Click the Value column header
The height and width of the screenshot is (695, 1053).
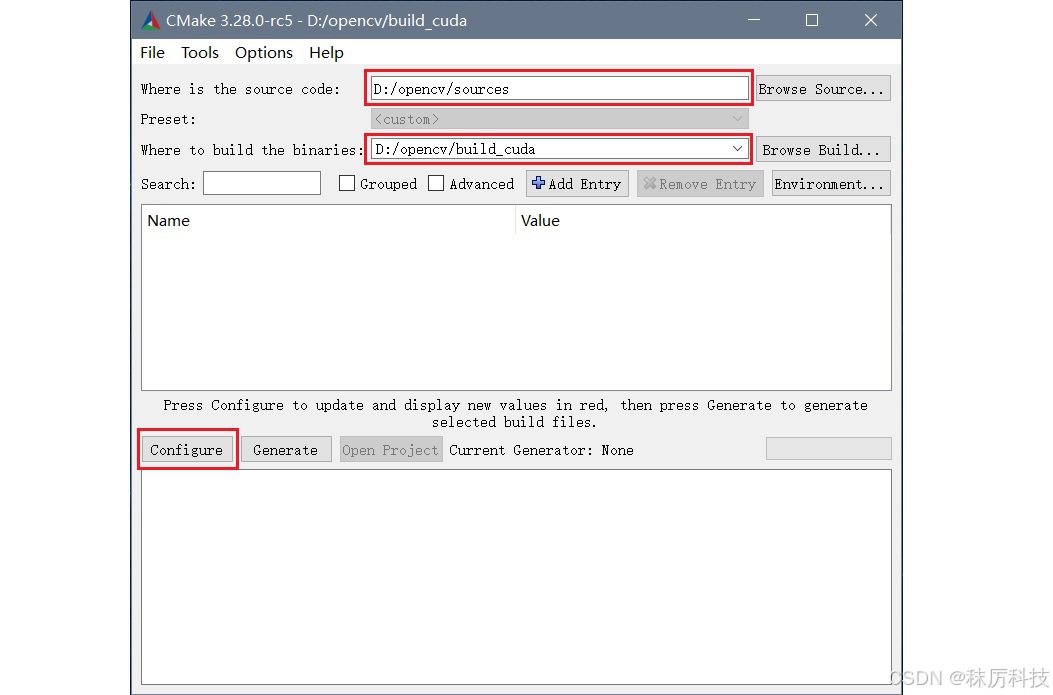[x=703, y=220]
